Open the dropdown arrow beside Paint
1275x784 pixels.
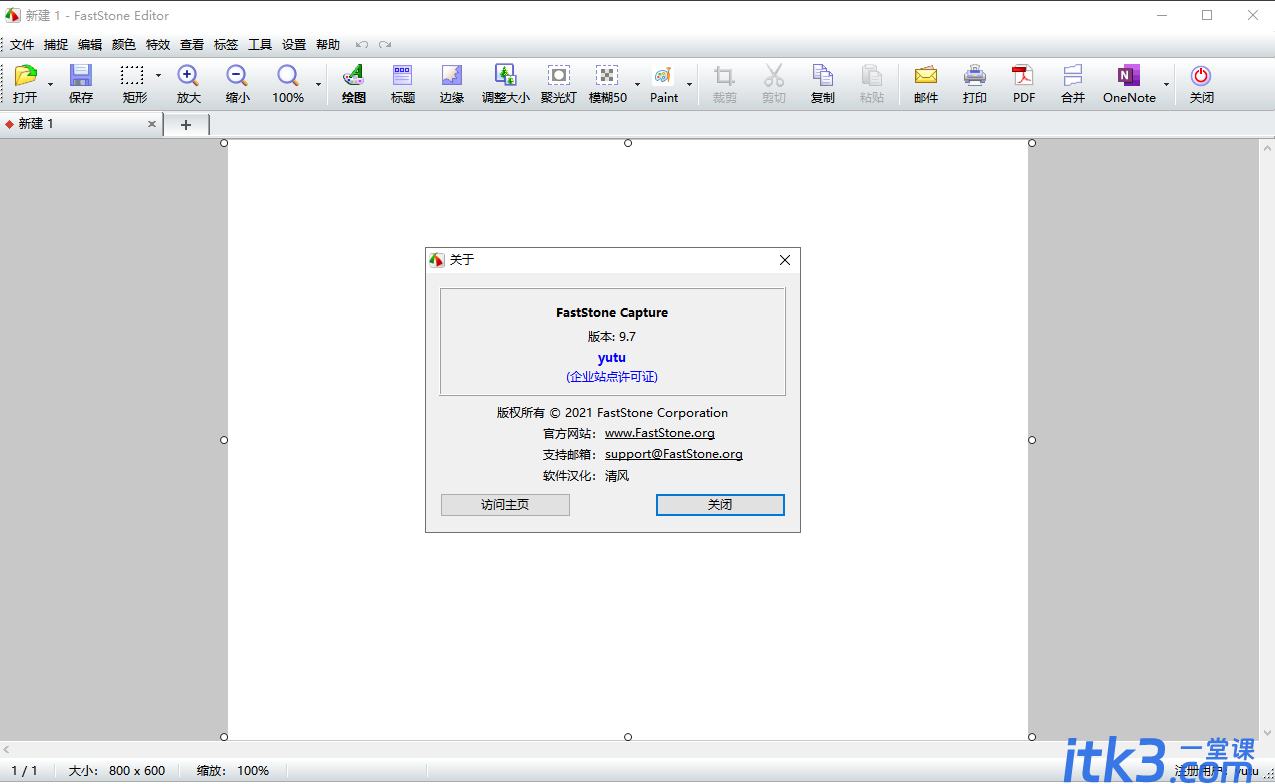[x=689, y=85]
